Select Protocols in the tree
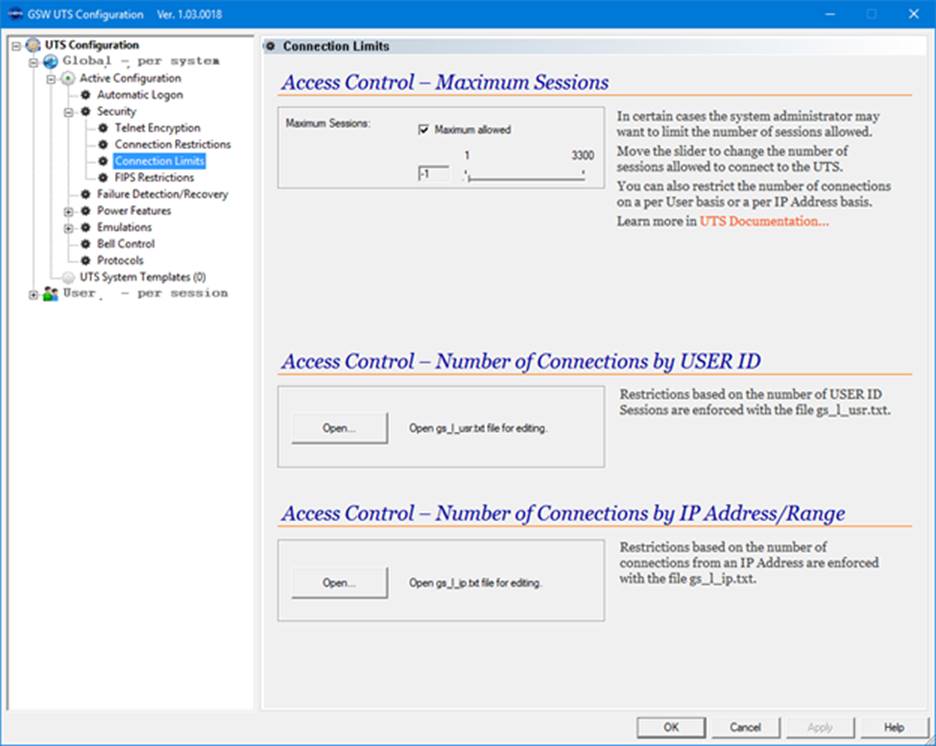Screen dimensions: 936x746 120,260
